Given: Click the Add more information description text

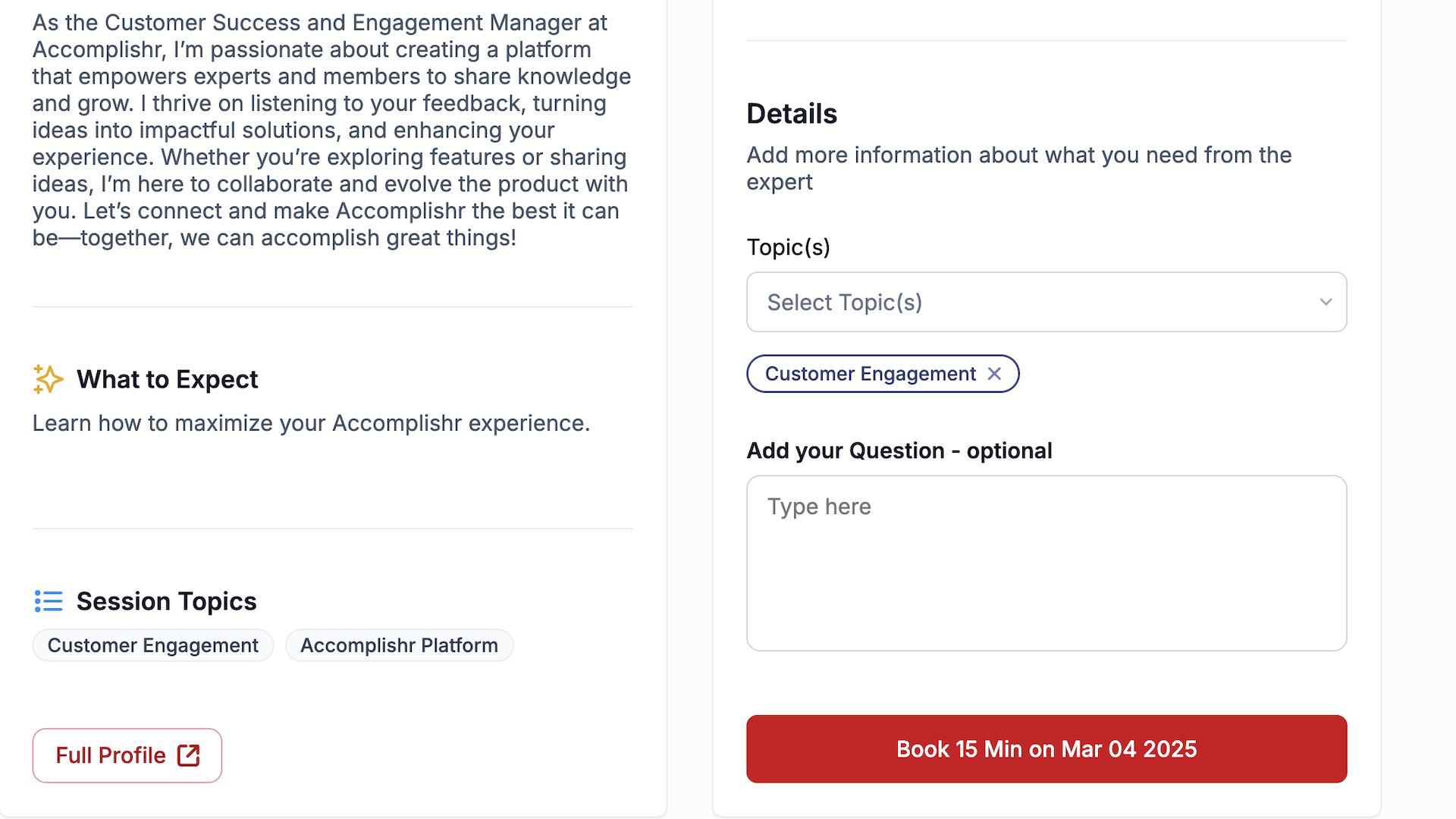Looking at the screenshot, I should point(1019,168).
